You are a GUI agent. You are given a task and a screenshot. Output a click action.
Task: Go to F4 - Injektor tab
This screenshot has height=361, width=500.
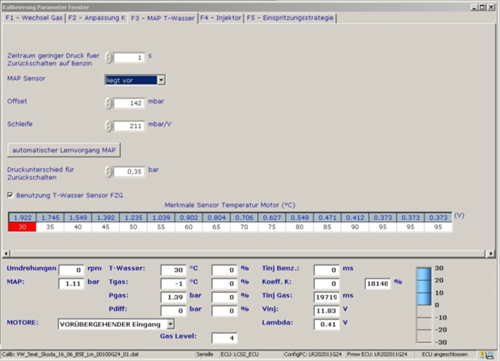pos(220,18)
